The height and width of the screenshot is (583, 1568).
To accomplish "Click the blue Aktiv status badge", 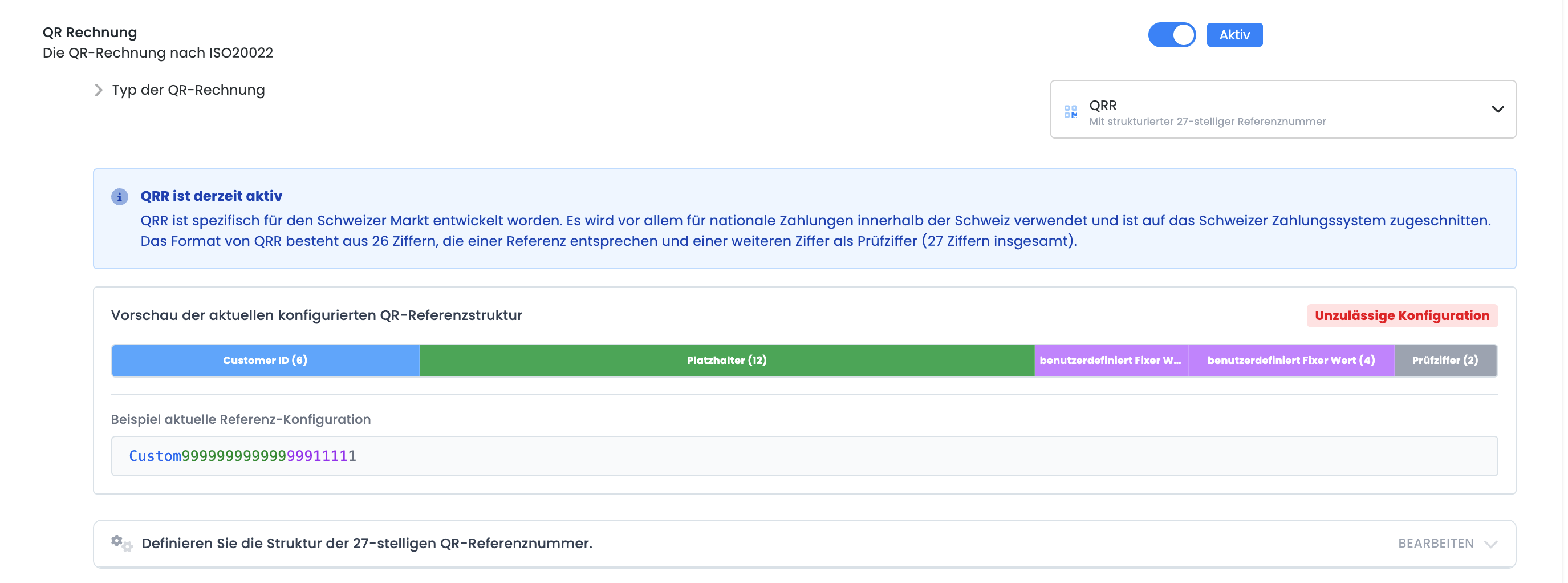I will coord(1234,35).
